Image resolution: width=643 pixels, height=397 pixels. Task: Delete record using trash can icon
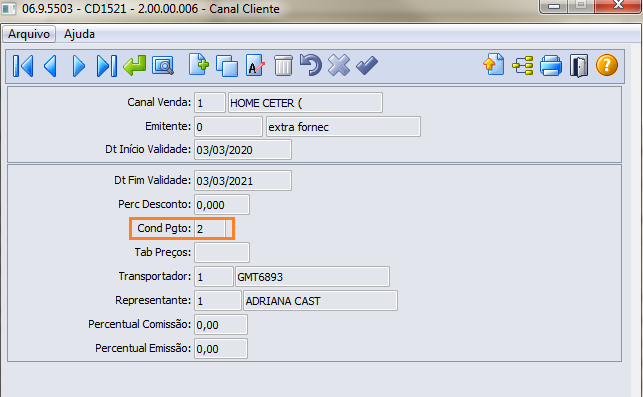click(x=283, y=66)
